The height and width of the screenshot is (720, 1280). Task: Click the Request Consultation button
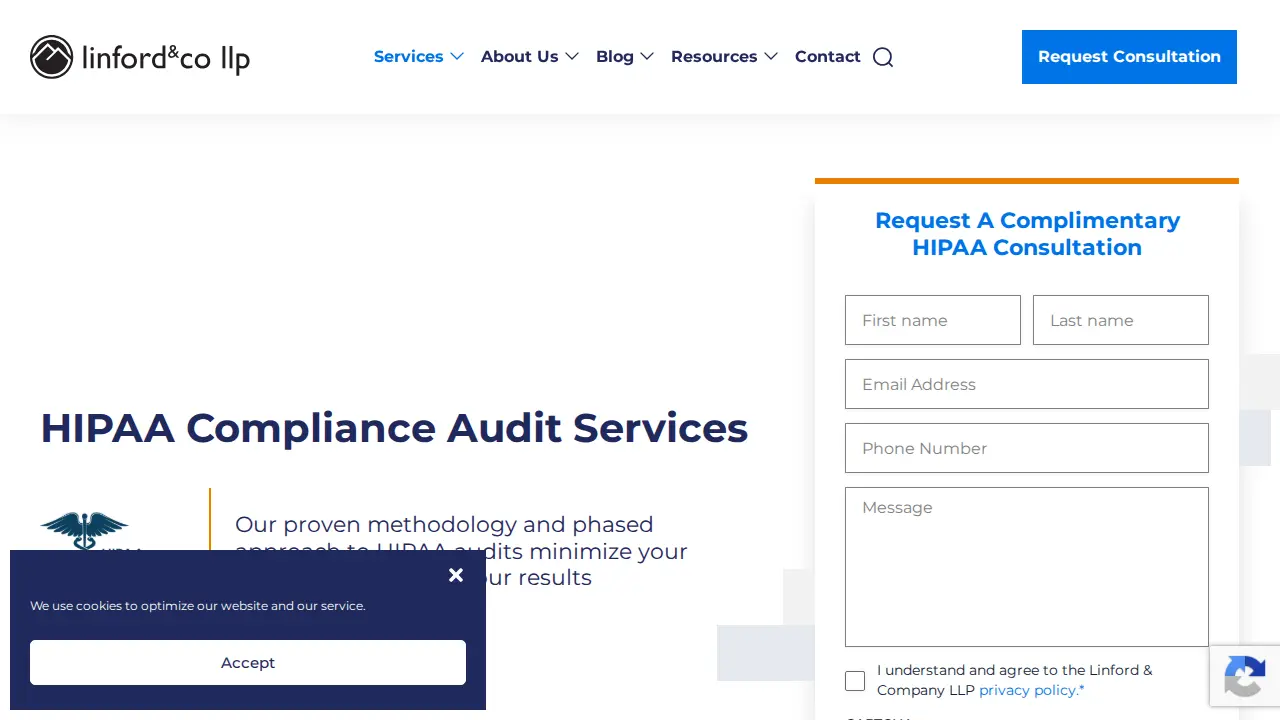[1129, 57]
